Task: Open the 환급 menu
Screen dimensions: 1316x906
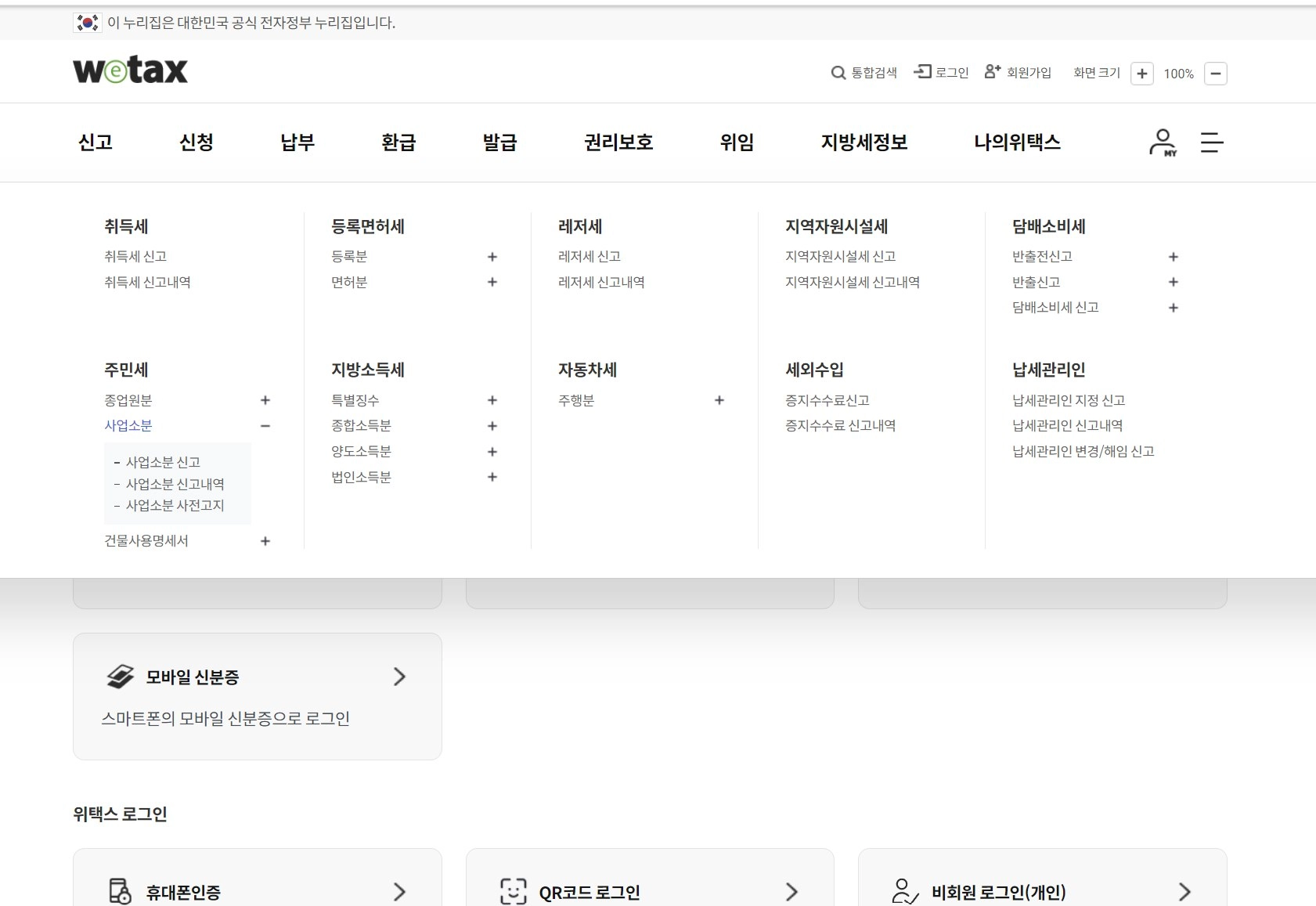Action: 398,143
